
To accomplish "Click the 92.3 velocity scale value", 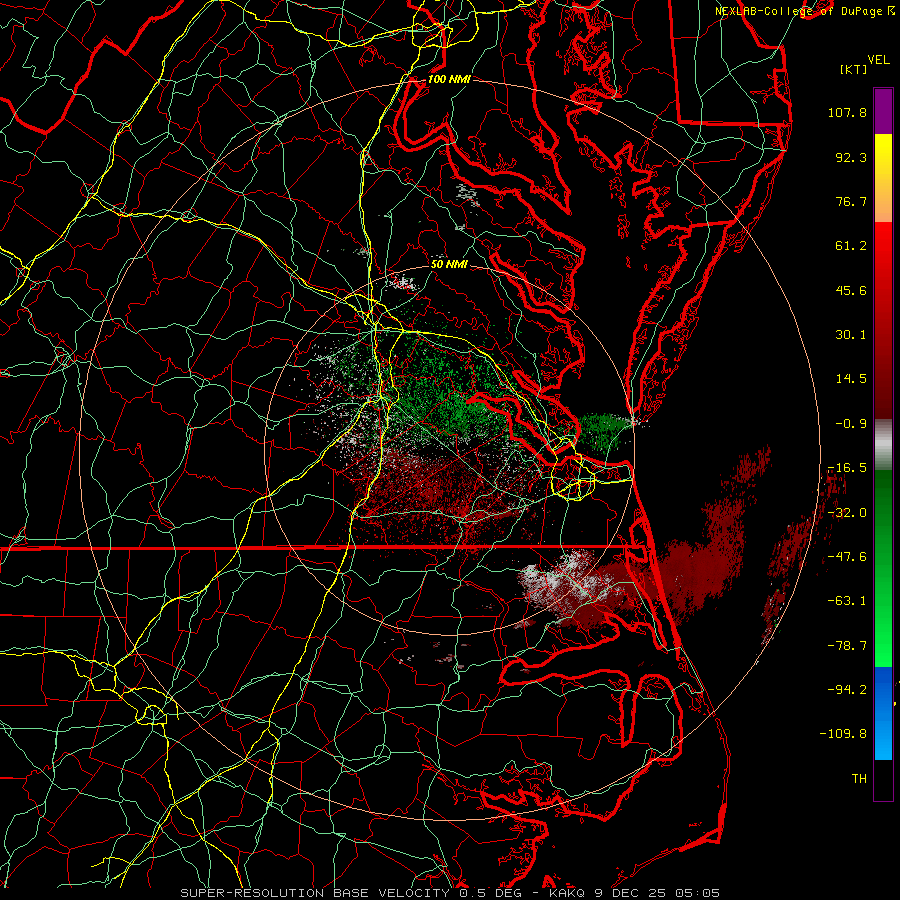I will point(851,157).
